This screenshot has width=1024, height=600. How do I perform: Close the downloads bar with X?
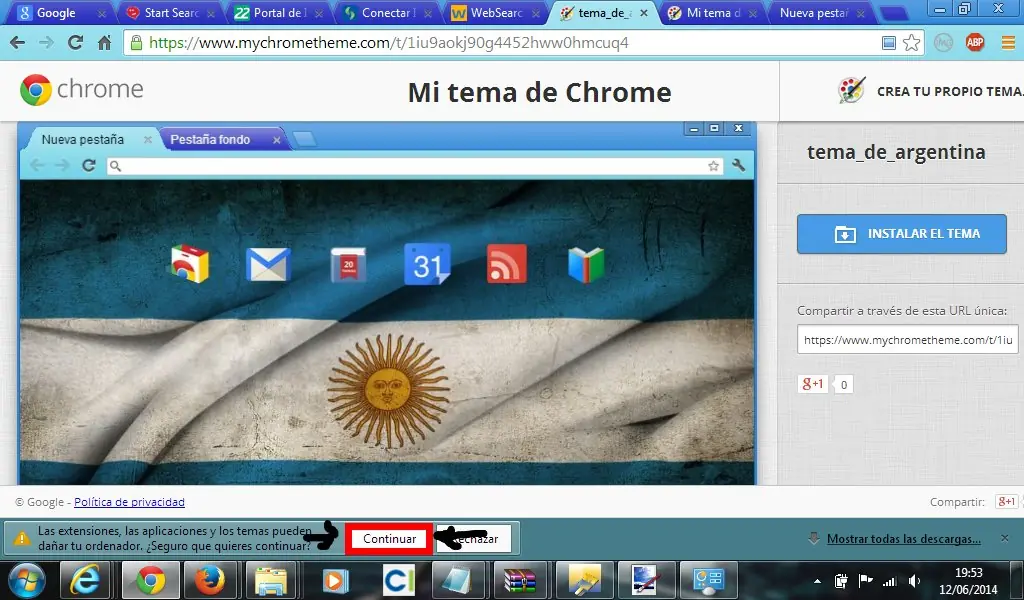point(1004,539)
